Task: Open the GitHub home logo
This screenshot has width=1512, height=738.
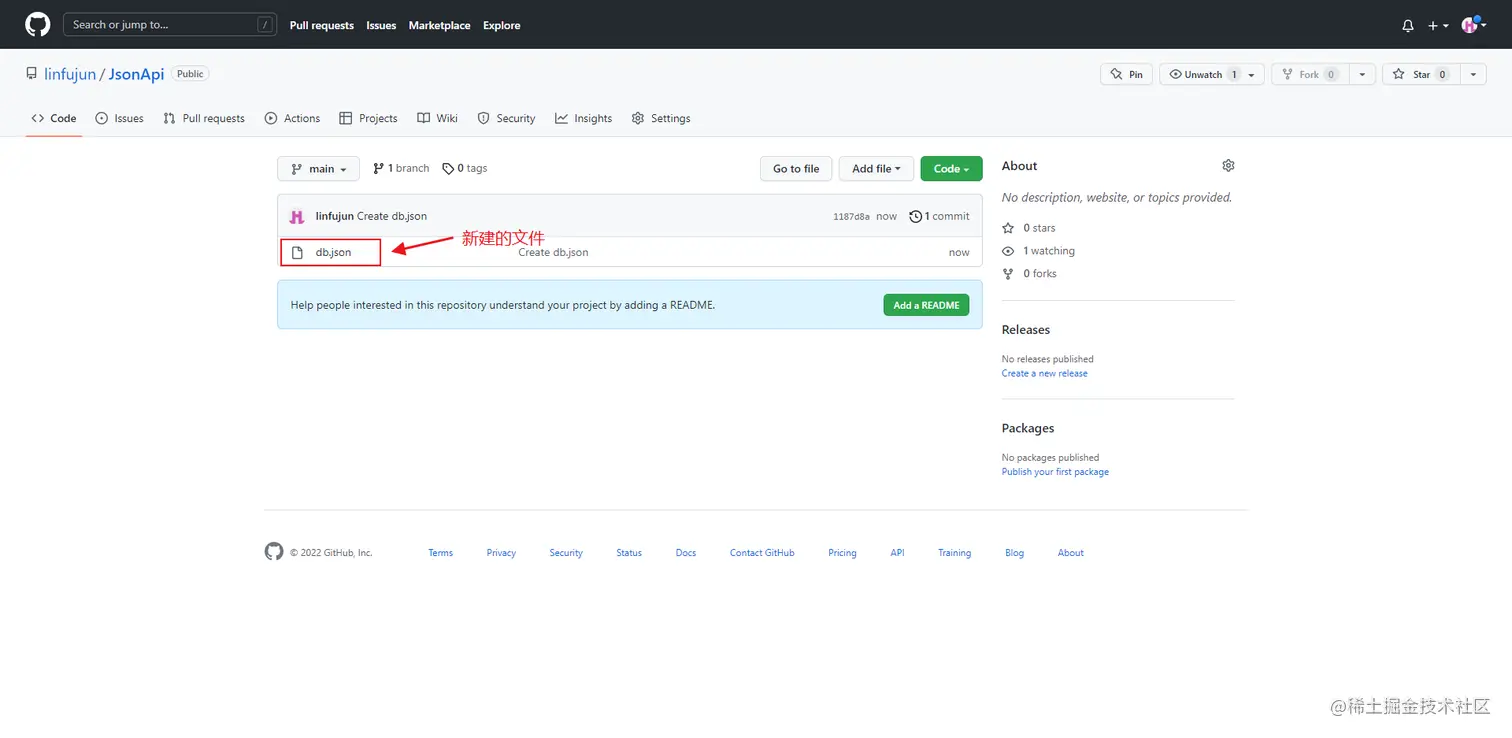Action: point(37,24)
